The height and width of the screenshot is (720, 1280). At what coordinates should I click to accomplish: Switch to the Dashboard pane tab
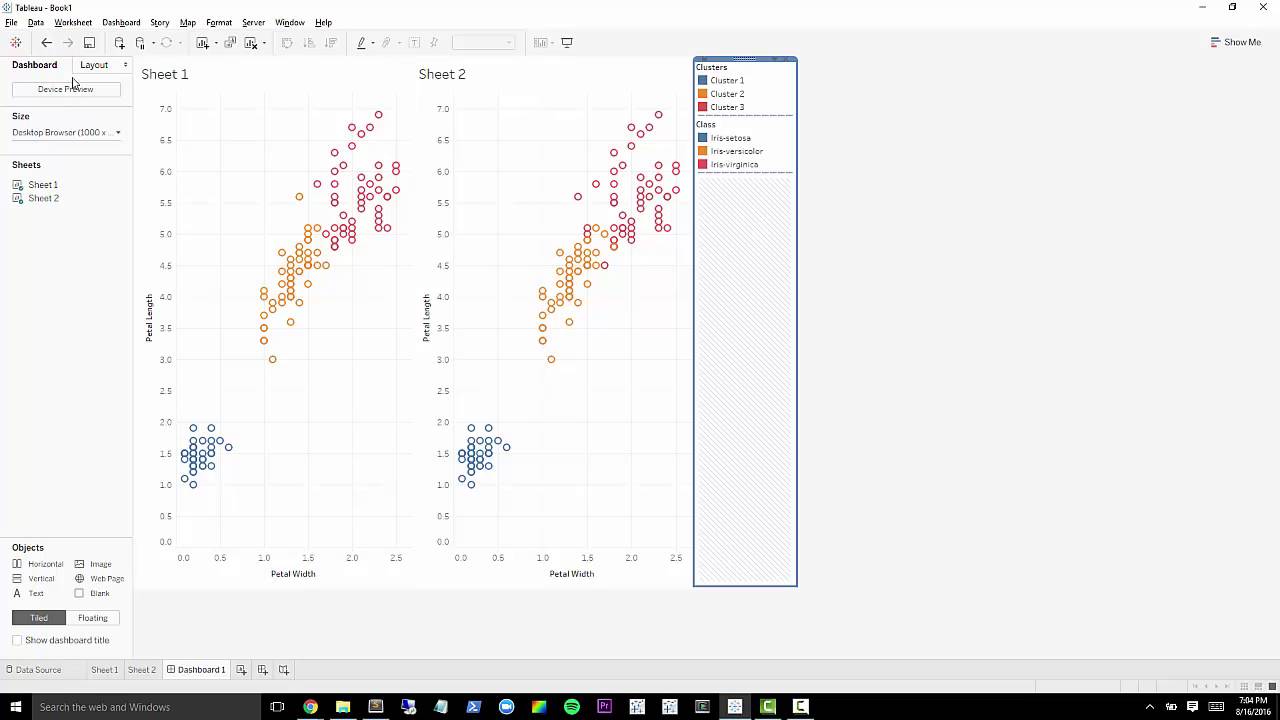[35, 65]
